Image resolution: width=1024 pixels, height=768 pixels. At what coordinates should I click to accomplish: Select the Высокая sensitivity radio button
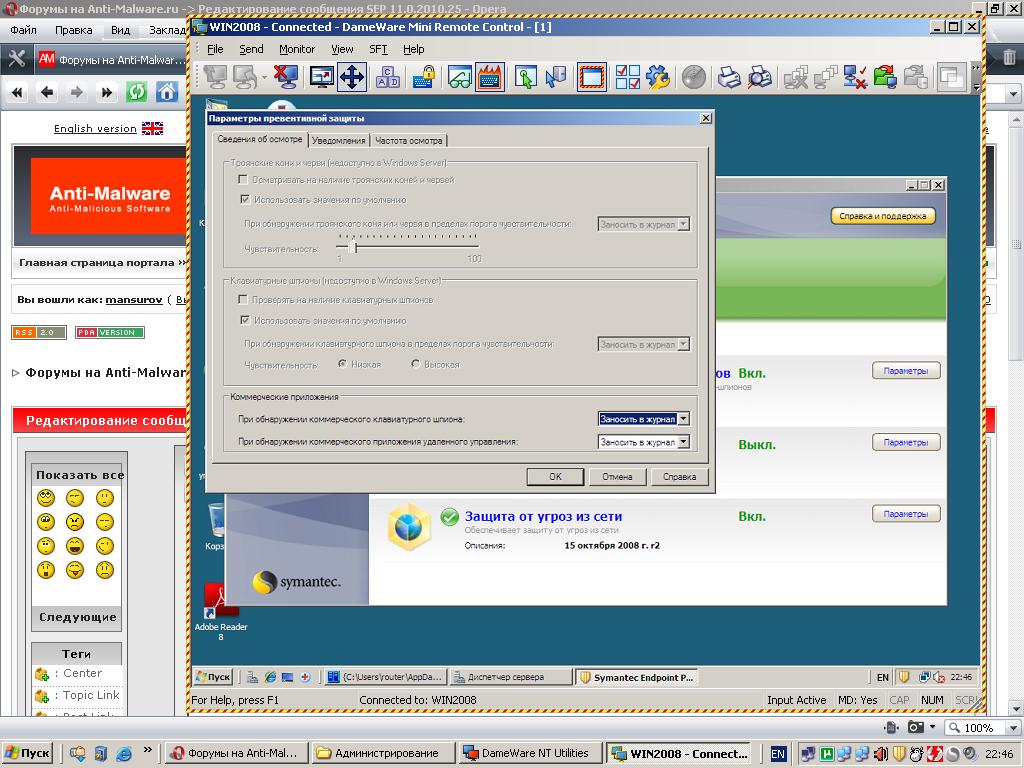pyautogui.click(x=415, y=364)
